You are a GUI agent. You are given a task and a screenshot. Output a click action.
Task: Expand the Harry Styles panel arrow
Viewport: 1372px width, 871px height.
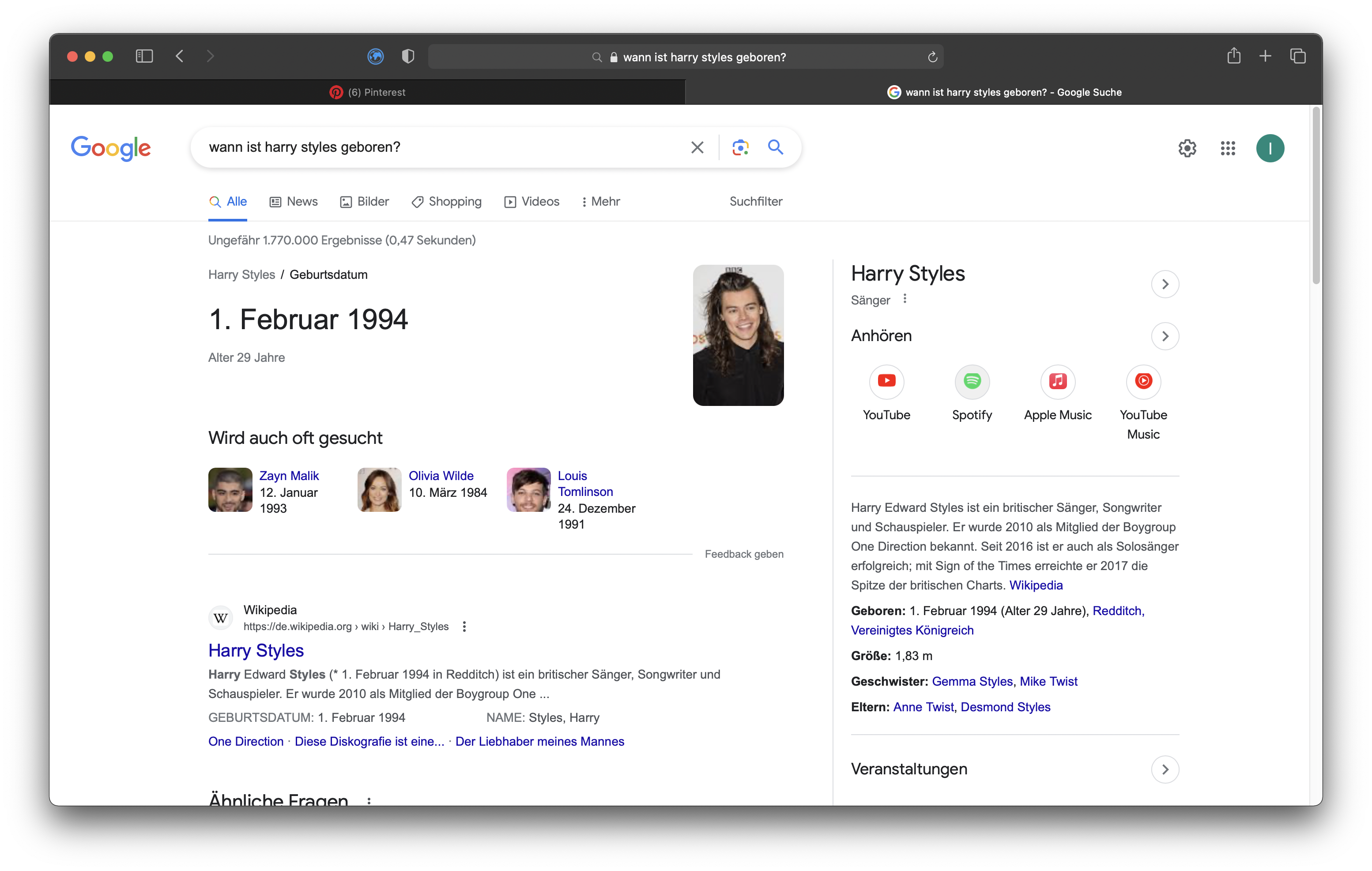pos(1165,284)
